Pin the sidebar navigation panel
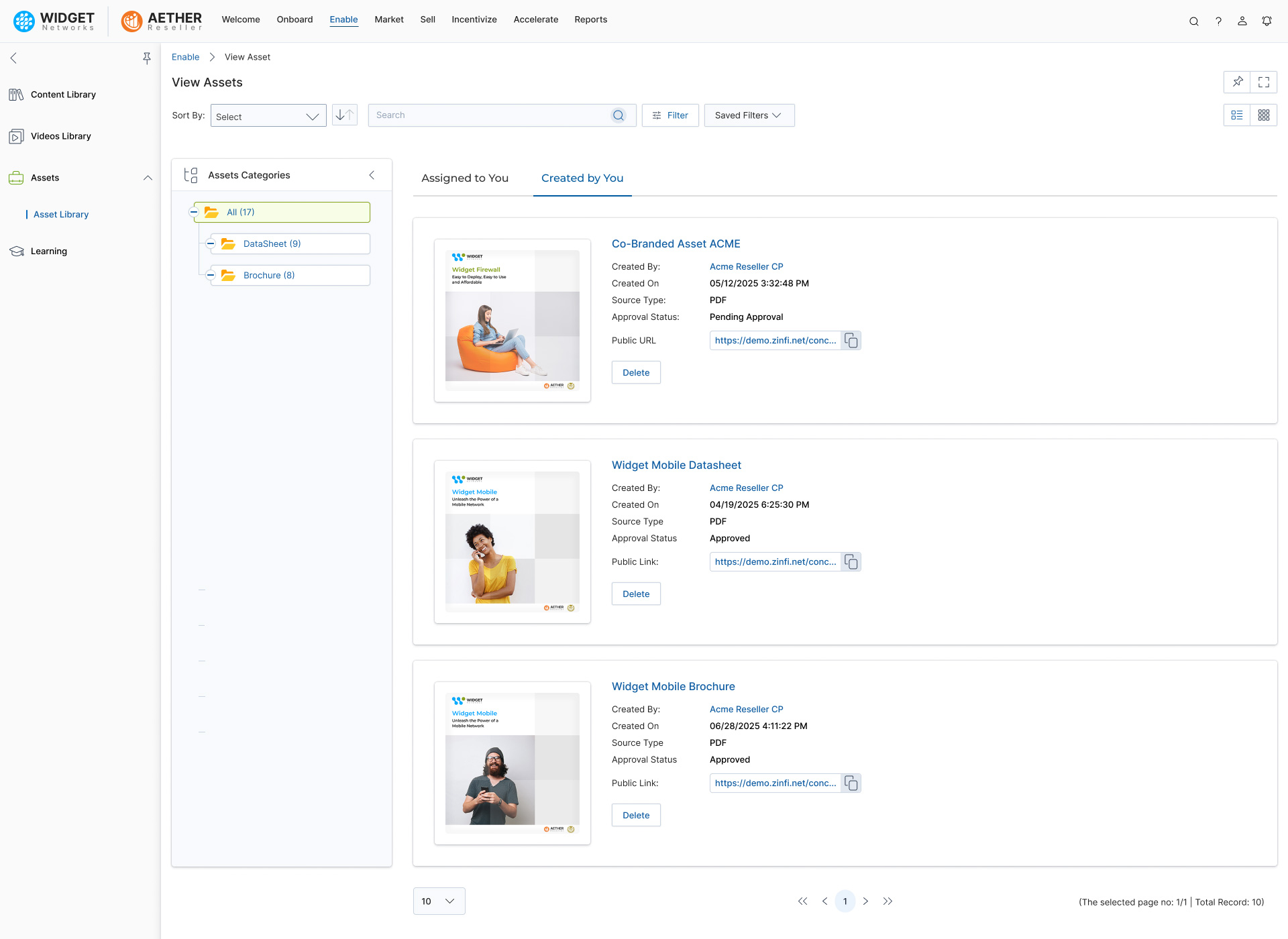This screenshot has width=1288, height=939. pos(147,58)
